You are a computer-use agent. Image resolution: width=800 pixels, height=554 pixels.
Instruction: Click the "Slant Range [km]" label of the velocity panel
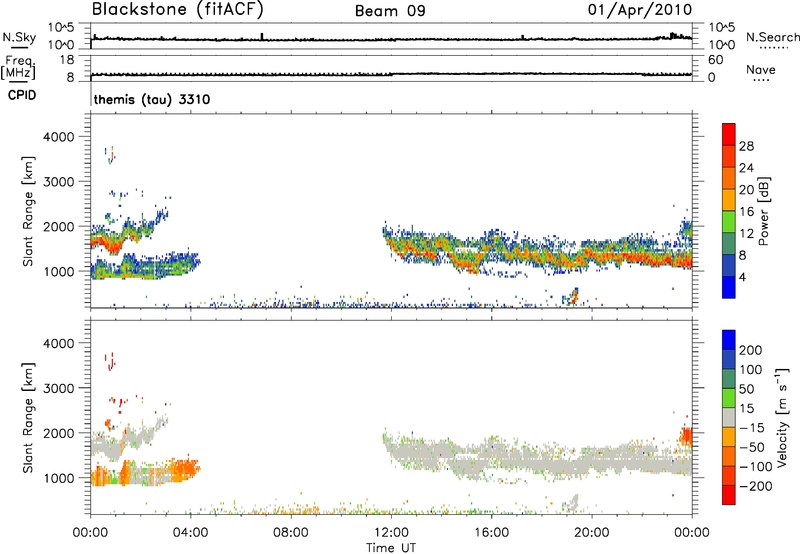coord(28,418)
